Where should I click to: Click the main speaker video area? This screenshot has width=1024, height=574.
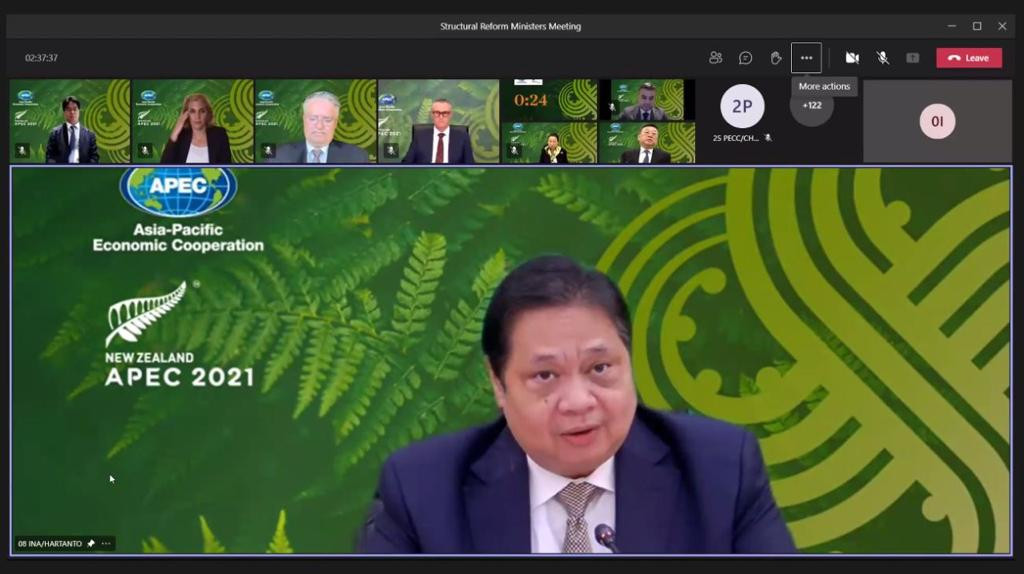(511, 360)
